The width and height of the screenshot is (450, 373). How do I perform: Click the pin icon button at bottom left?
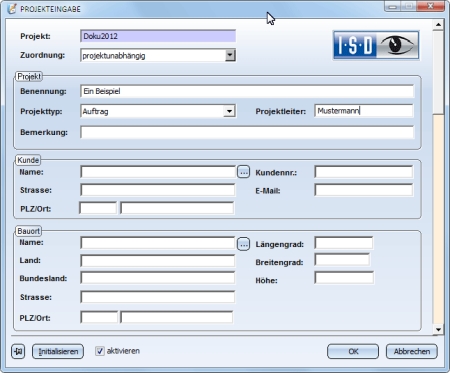(x=18, y=351)
